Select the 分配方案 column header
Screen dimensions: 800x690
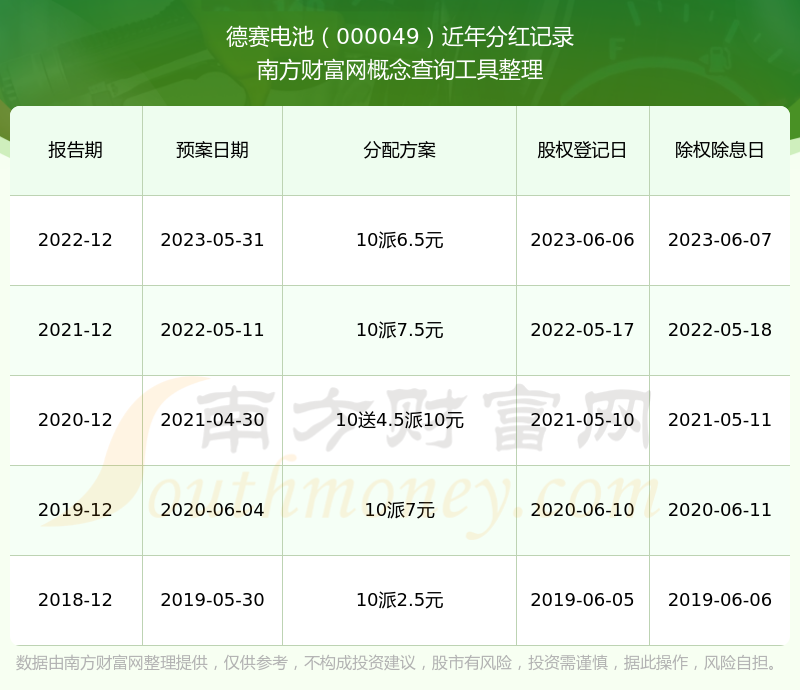399,150
